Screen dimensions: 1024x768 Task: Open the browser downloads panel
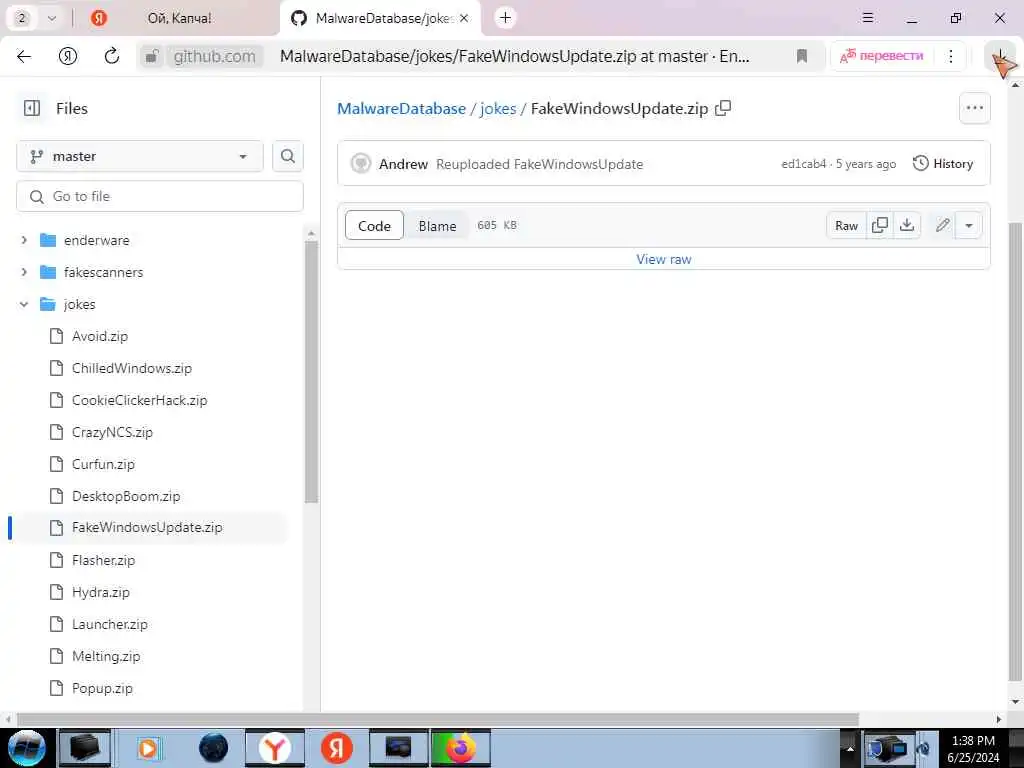click(999, 56)
